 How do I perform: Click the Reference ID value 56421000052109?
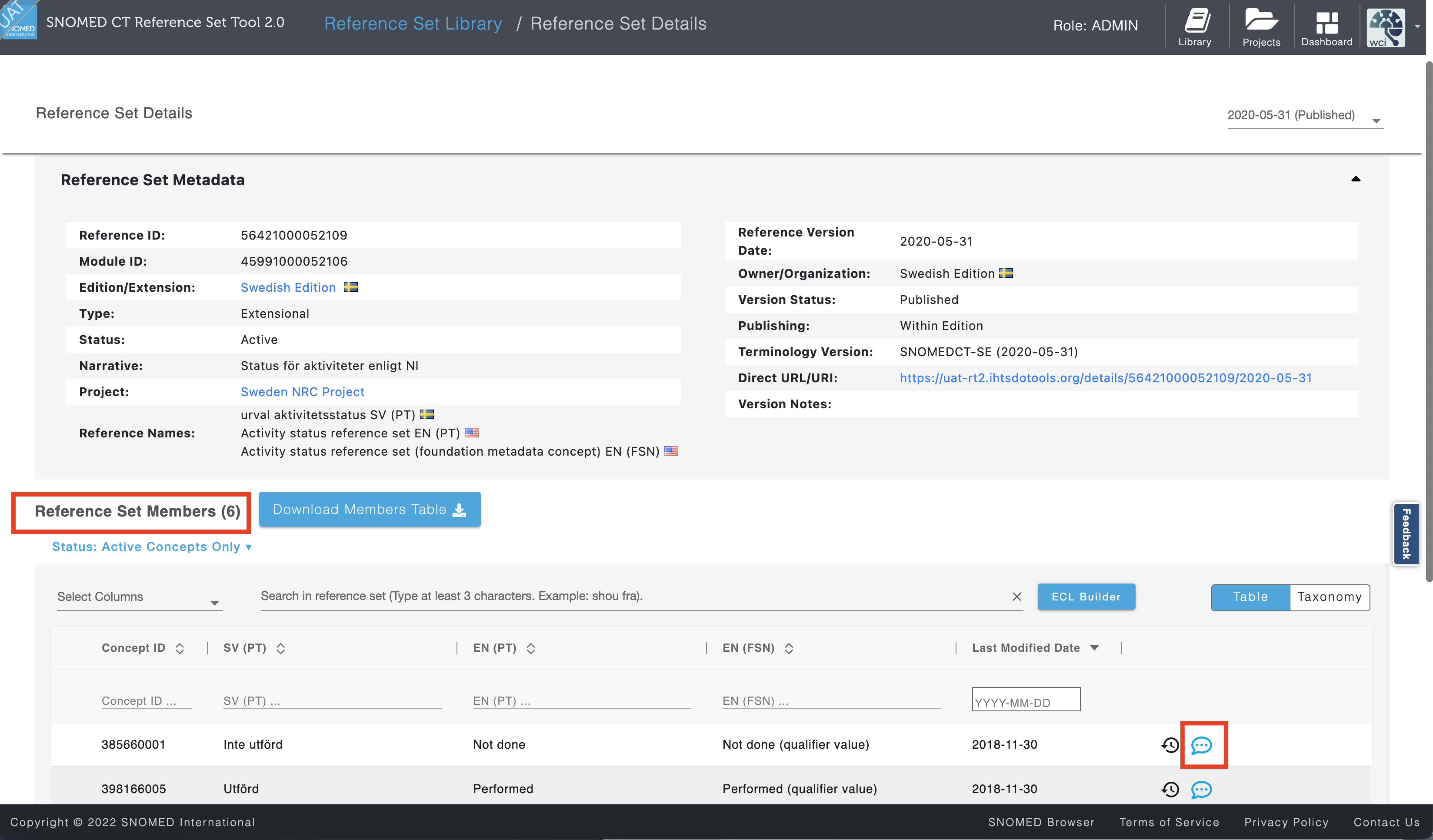pos(294,235)
